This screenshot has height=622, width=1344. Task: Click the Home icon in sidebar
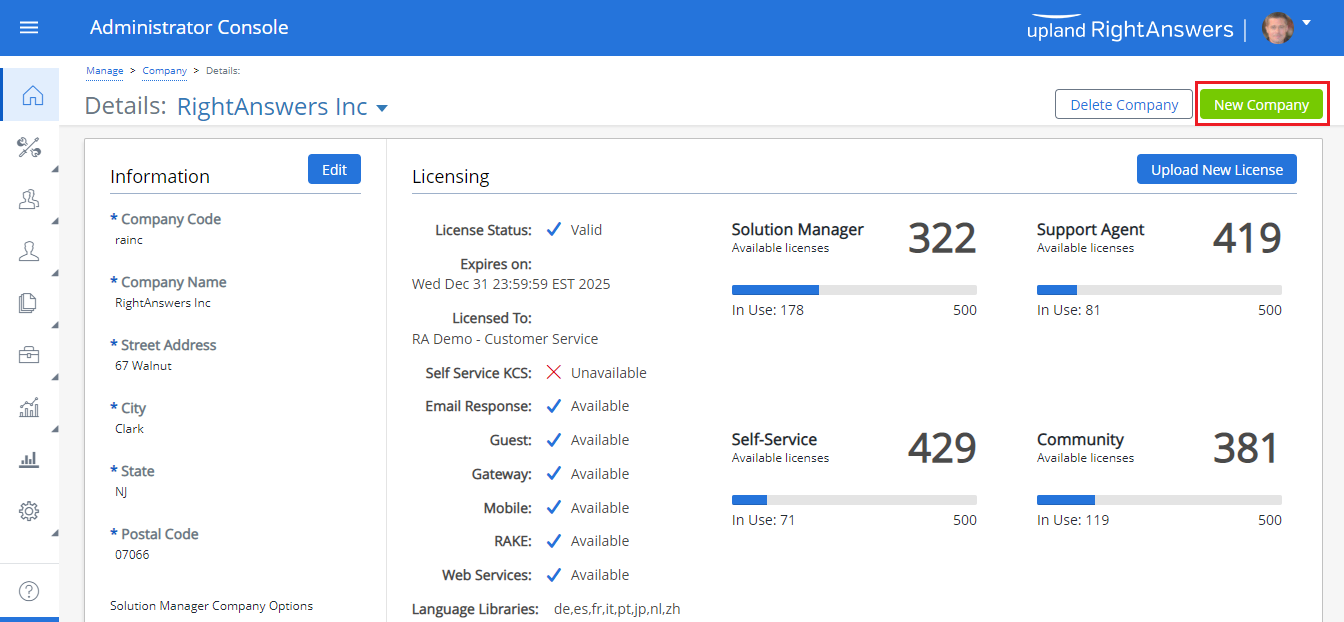[x=32, y=95]
